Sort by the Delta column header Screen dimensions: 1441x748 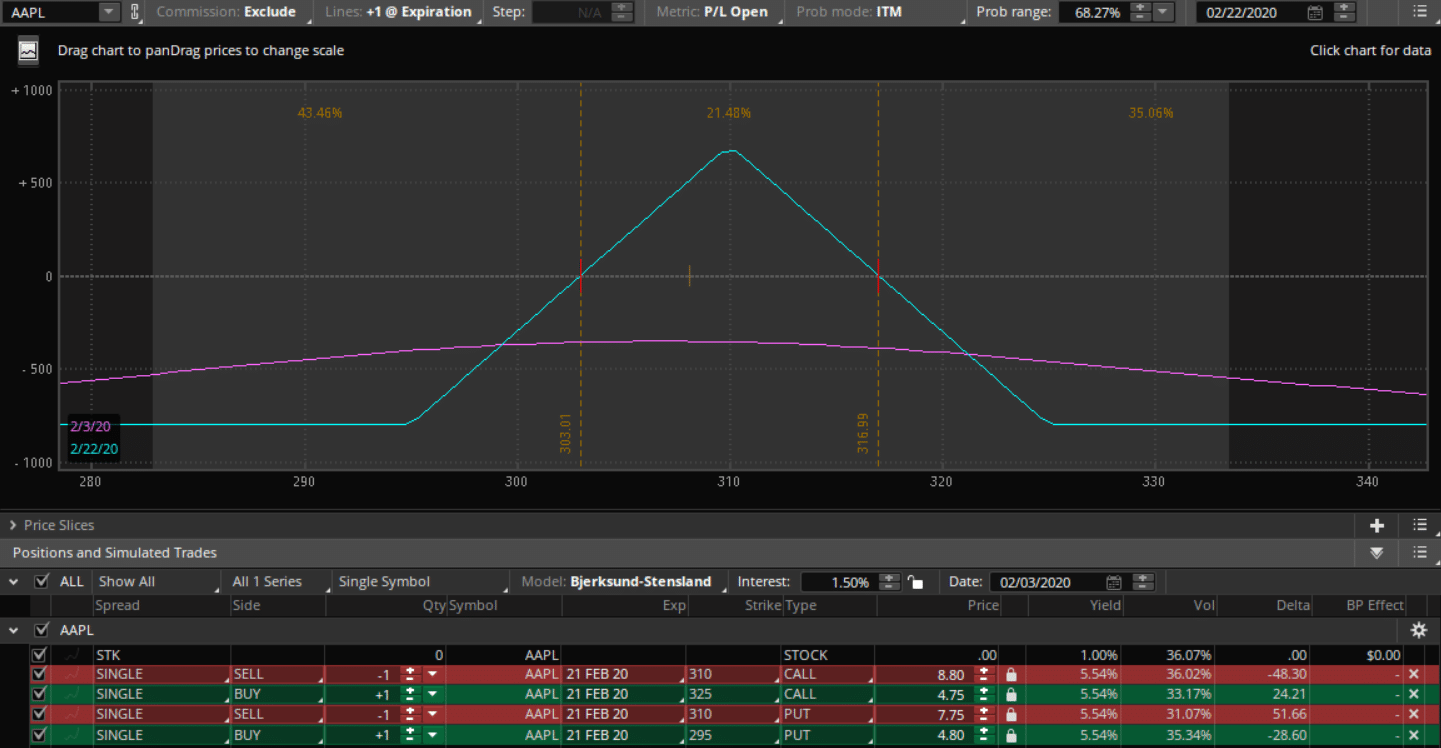1292,605
